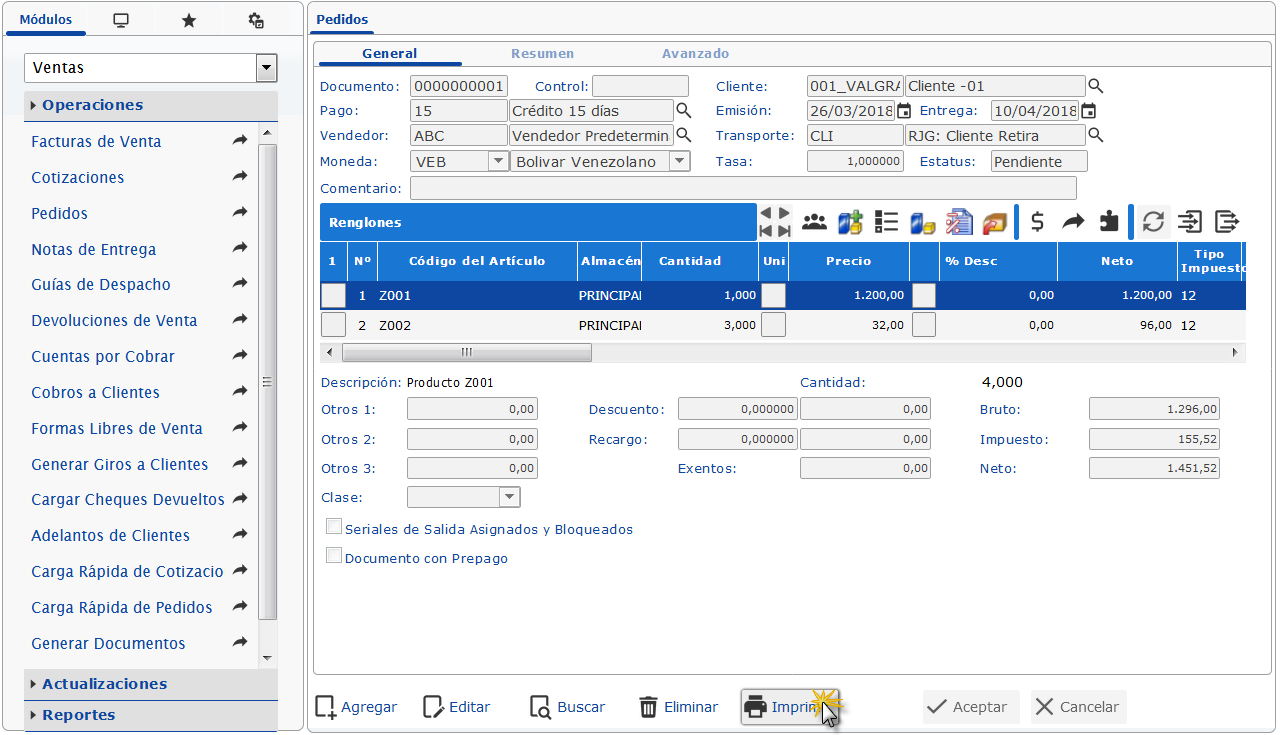Enable Seriales de Salida Asignados y Bloqueados
Image resolution: width=1280 pixels, height=735 pixels.
click(334, 527)
